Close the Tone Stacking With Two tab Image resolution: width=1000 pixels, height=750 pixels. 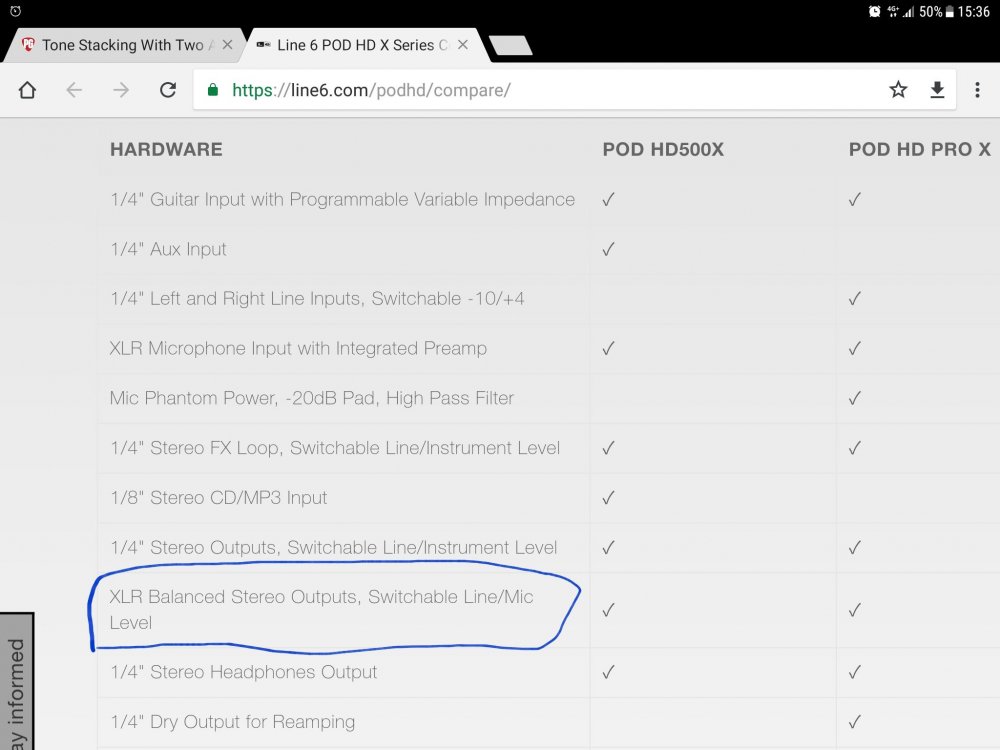coord(227,45)
